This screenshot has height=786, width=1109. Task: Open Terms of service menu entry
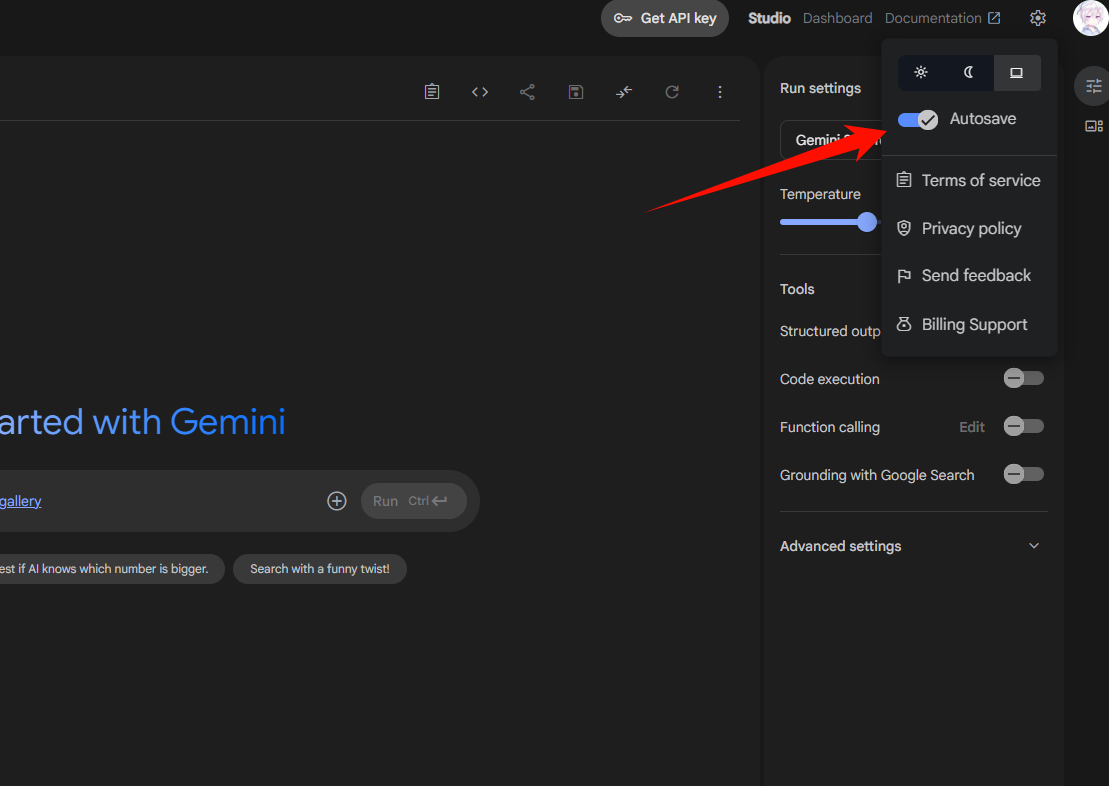(969, 180)
